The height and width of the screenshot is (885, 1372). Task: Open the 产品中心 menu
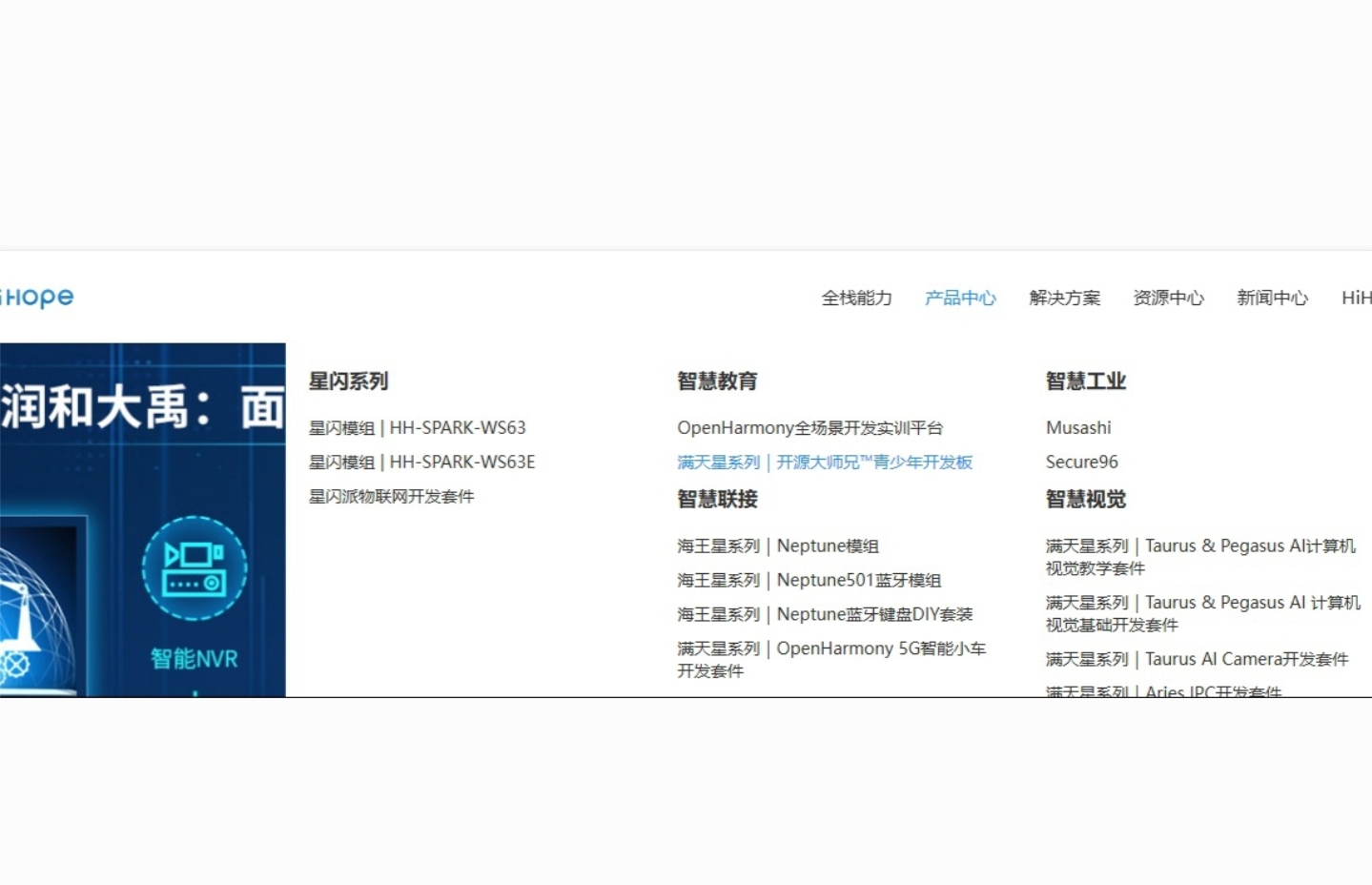click(x=960, y=298)
